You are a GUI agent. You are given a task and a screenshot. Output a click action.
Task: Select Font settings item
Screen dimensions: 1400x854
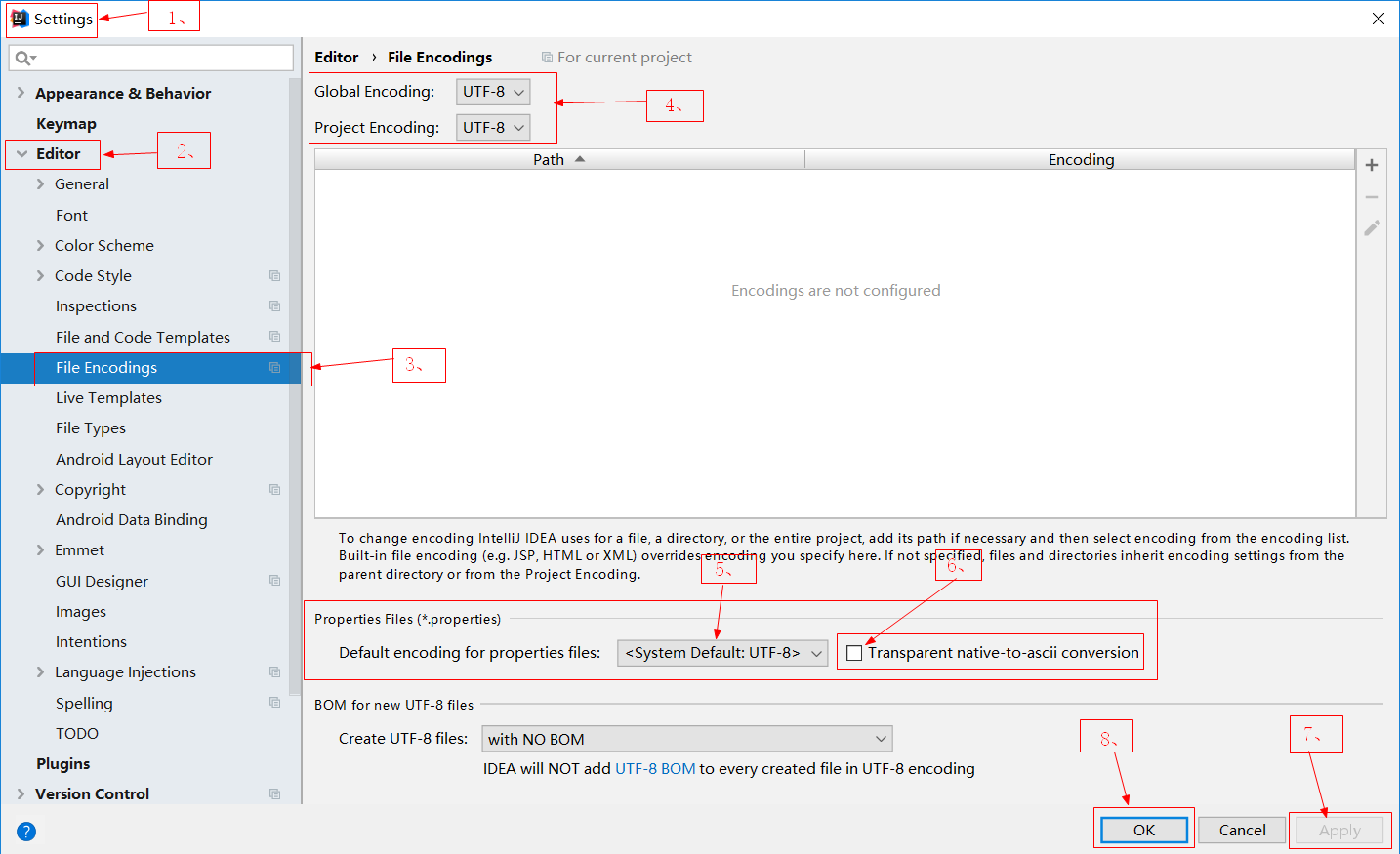click(71, 215)
